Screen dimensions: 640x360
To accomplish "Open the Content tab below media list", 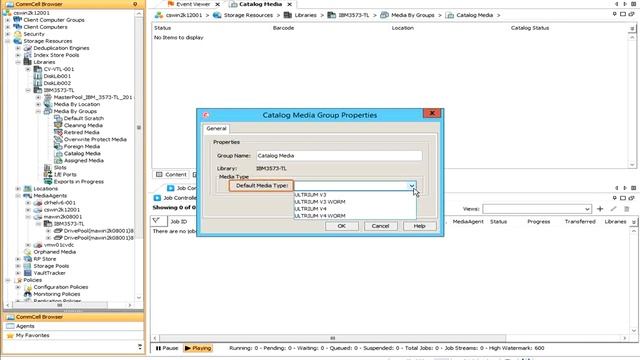I will point(171,174).
